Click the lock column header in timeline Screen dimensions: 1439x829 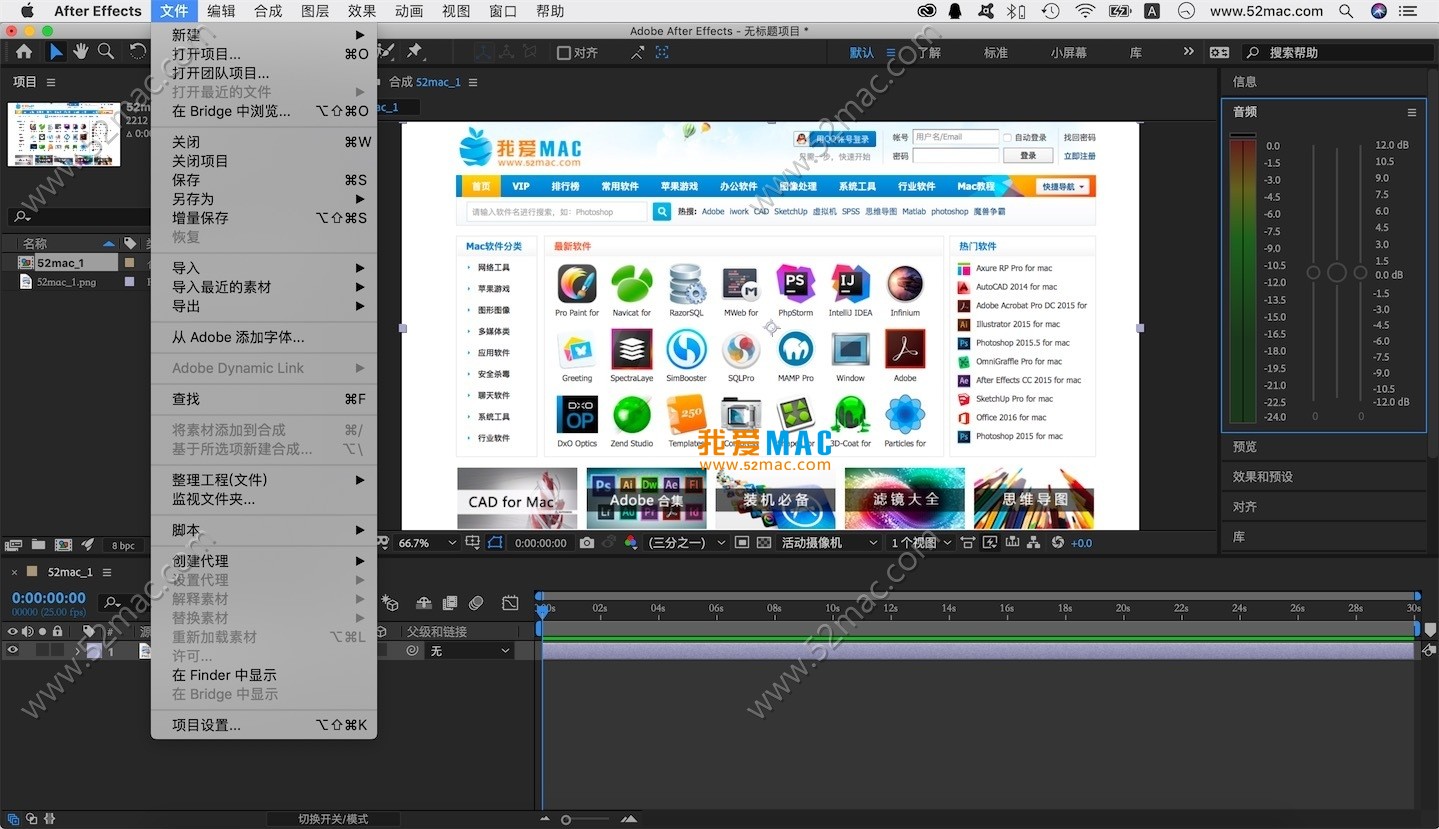57,631
